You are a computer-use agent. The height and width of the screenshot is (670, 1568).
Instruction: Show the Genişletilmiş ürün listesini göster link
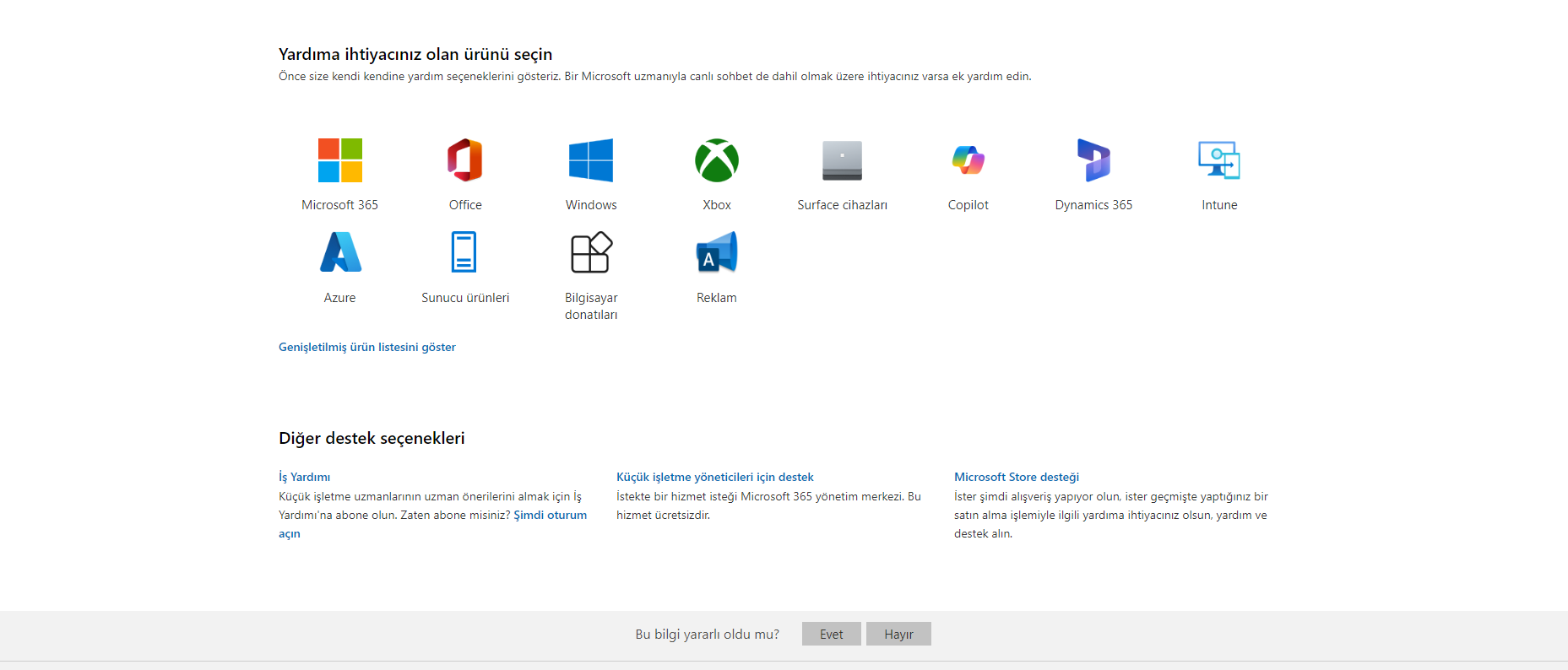pyautogui.click(x=367, y=347)
